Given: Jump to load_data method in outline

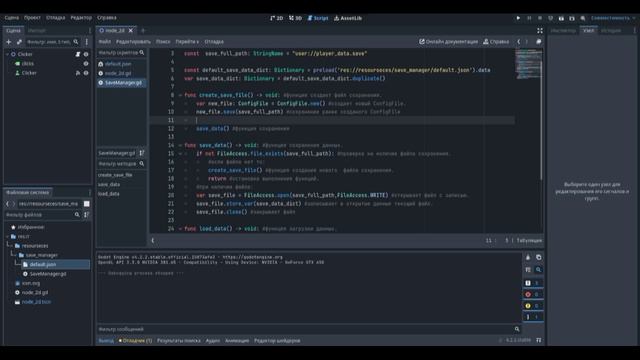Looking at the screenshot, I should click(109, 194).
